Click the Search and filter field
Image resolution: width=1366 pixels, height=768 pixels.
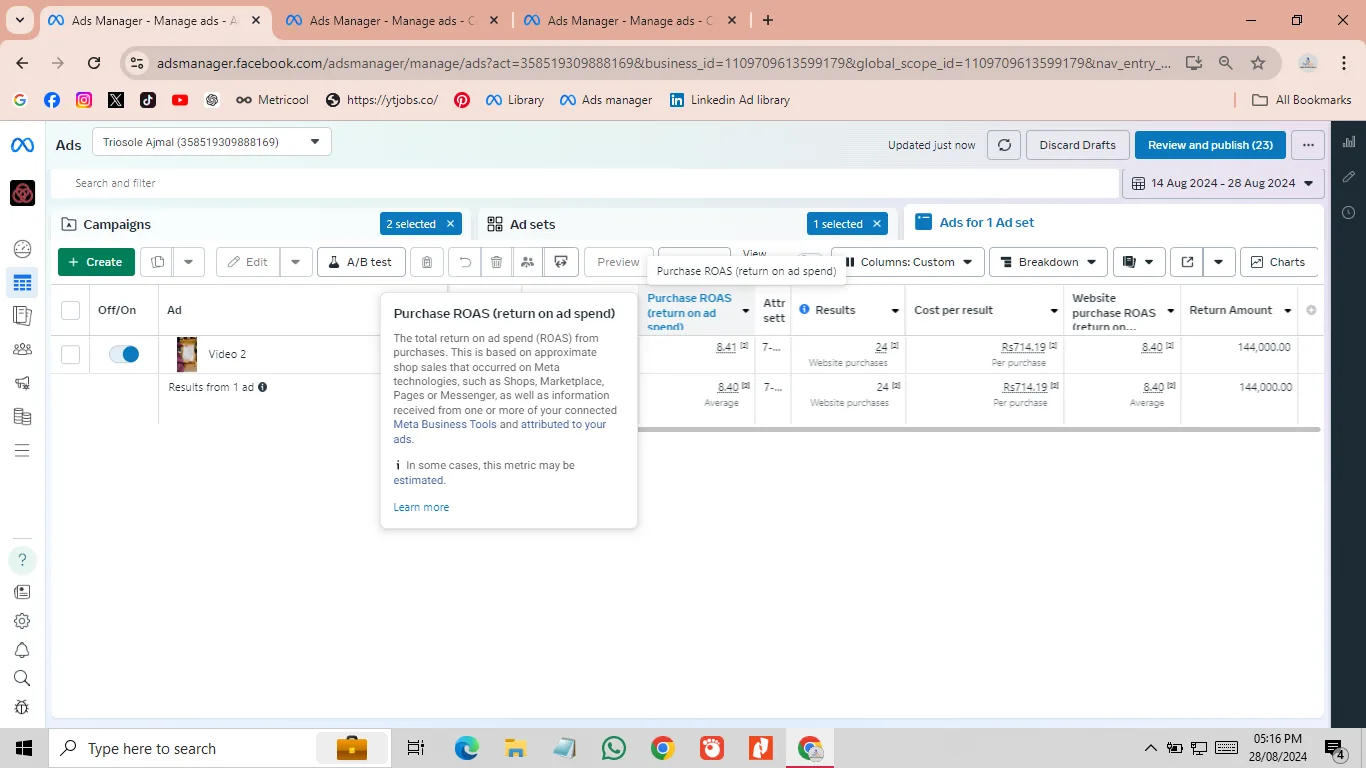tap(585, 183)
